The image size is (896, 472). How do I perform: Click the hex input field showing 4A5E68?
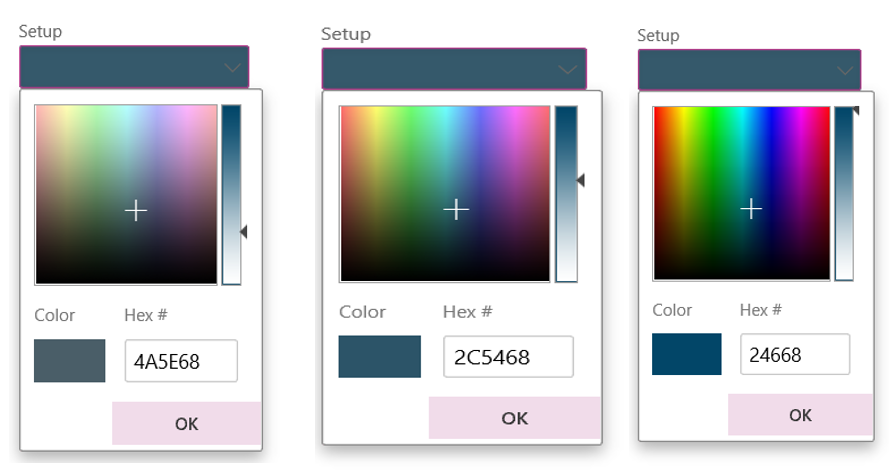180,361
